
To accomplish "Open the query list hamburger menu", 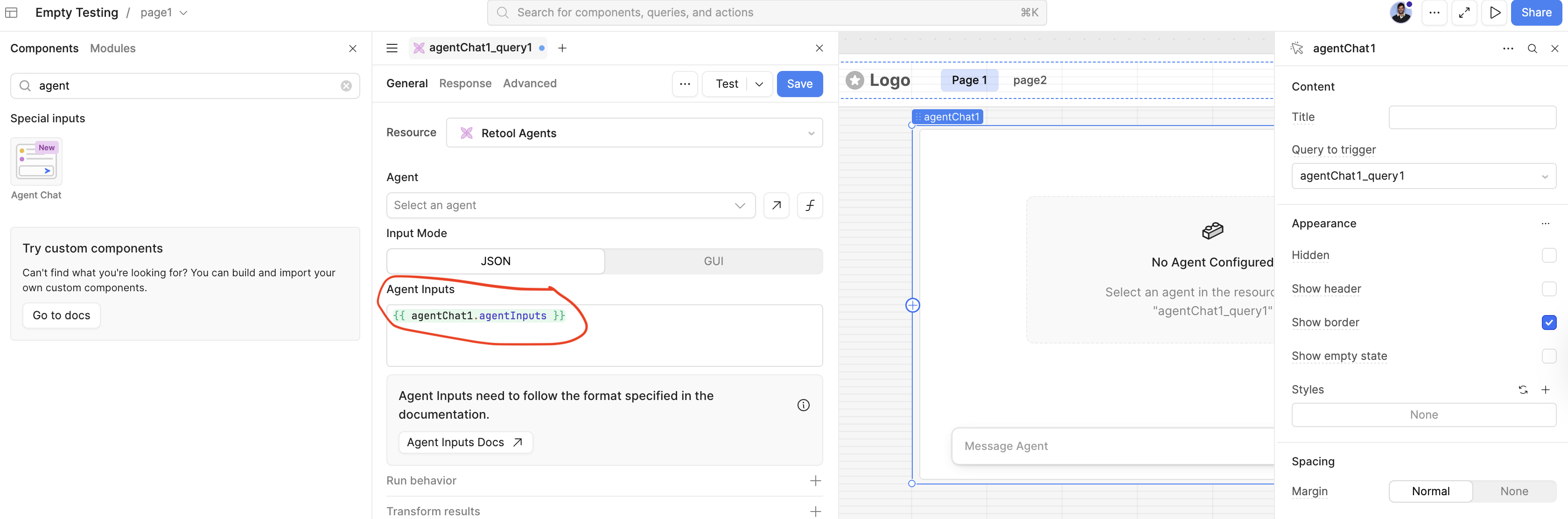I will (392, 48).
